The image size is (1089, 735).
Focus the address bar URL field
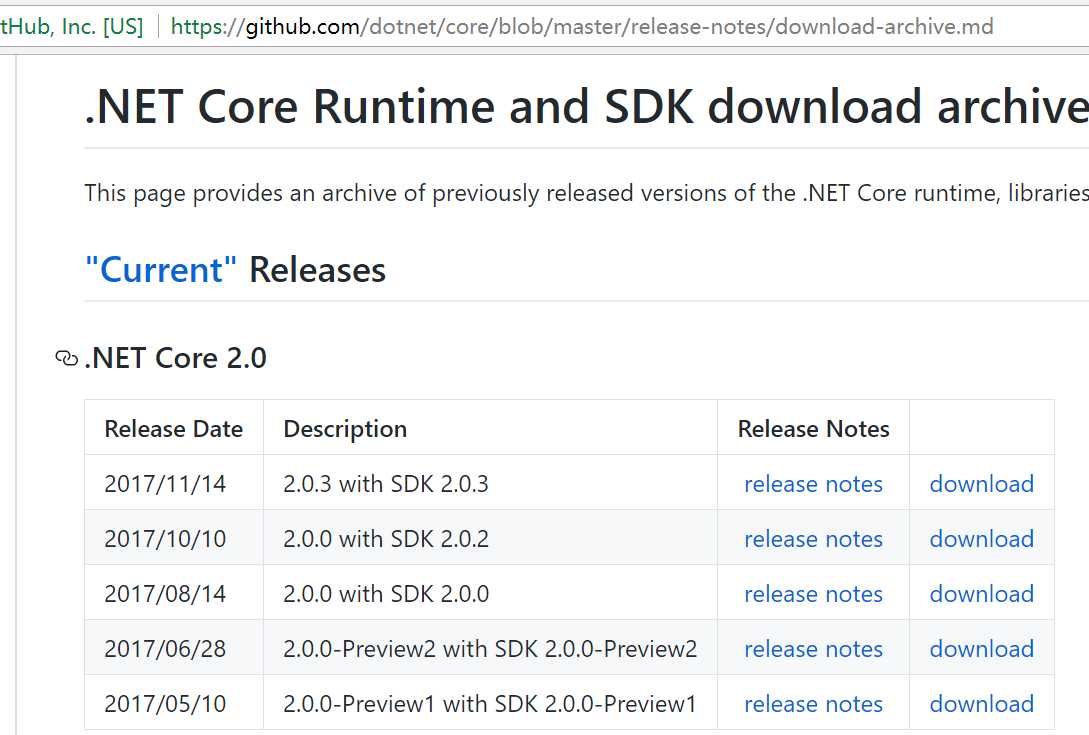pos(582,27)
